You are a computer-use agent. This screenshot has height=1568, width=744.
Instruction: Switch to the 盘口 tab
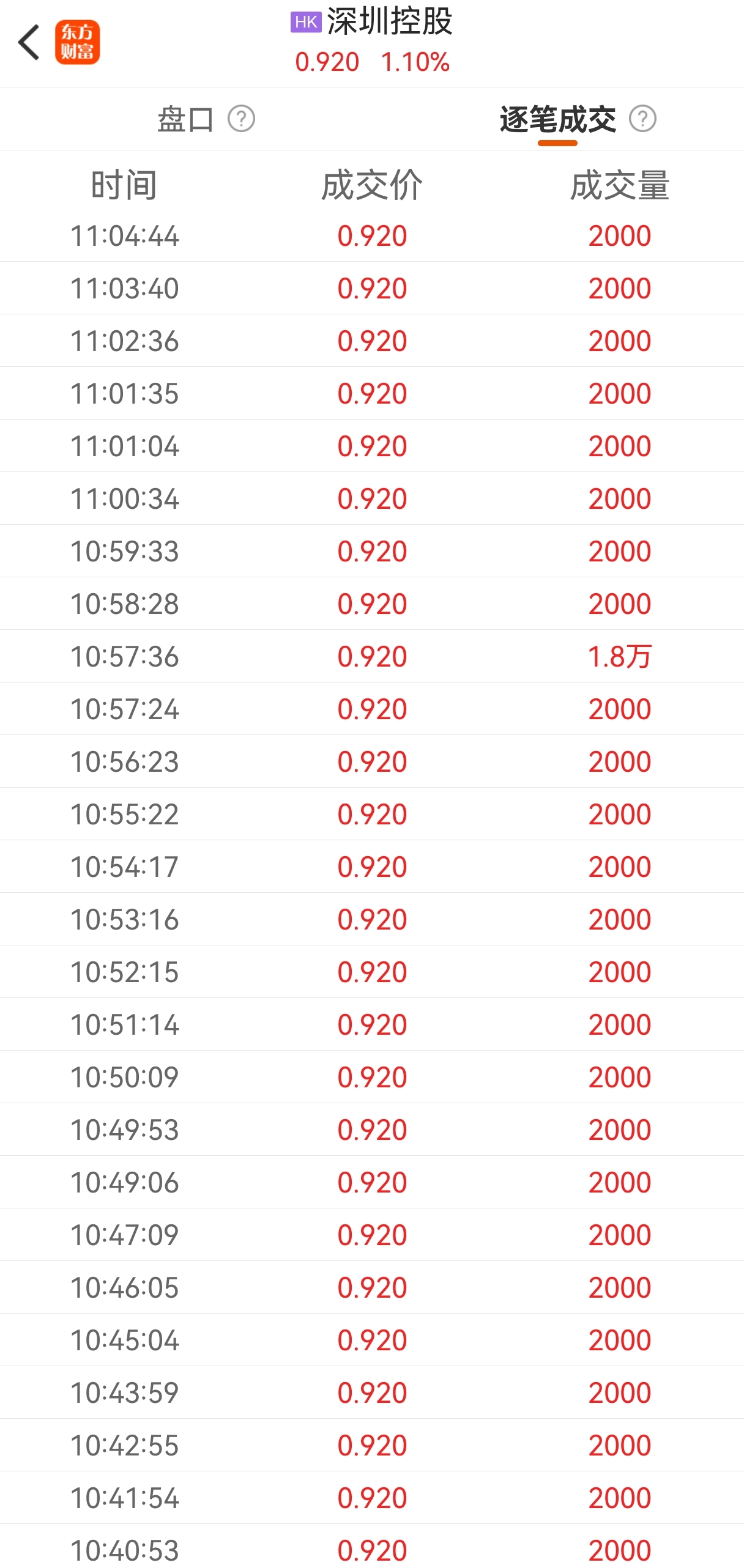(185, 119)
